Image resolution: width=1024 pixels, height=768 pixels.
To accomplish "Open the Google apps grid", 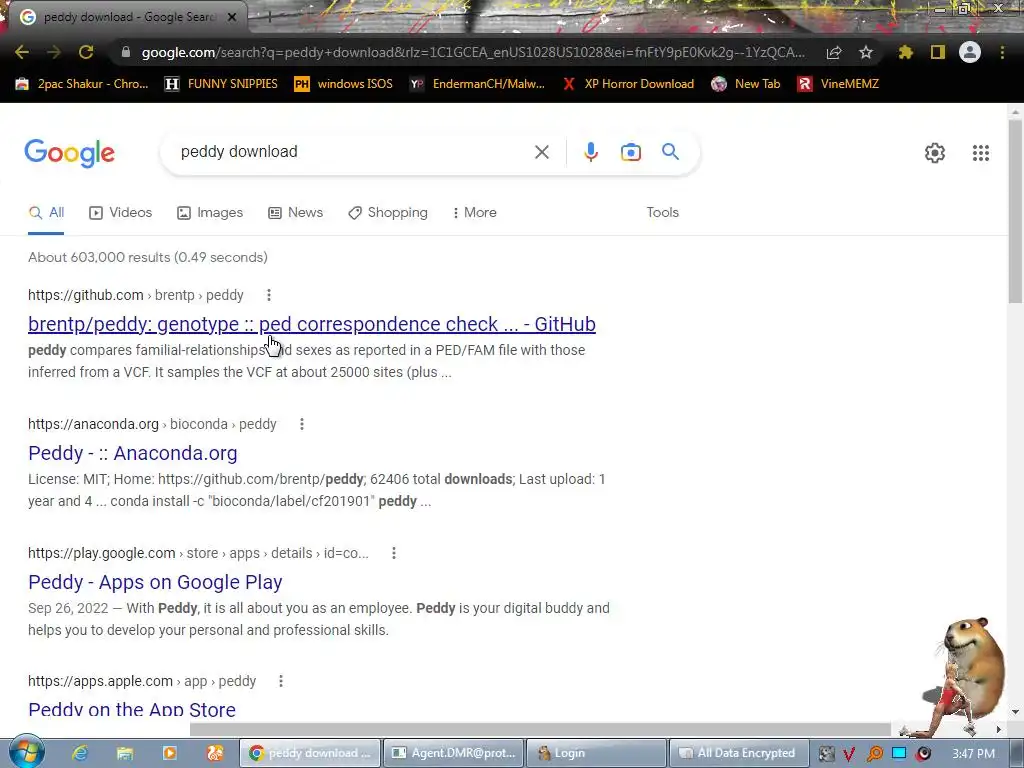I will tap(980, 153).
